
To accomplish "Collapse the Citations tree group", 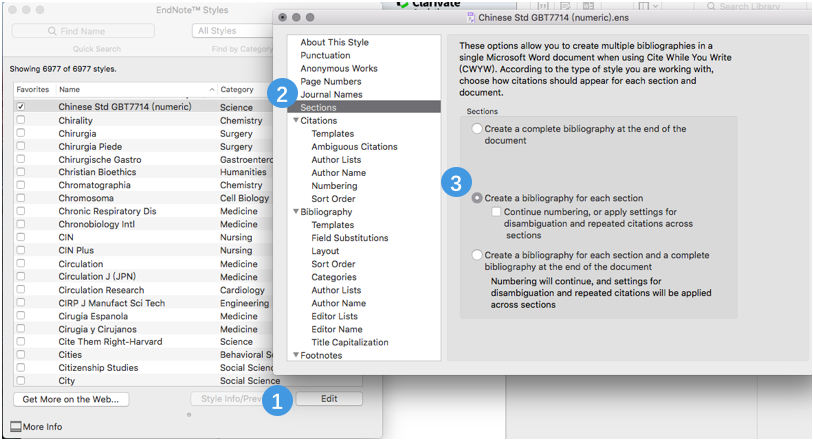I will coord(294,120).
